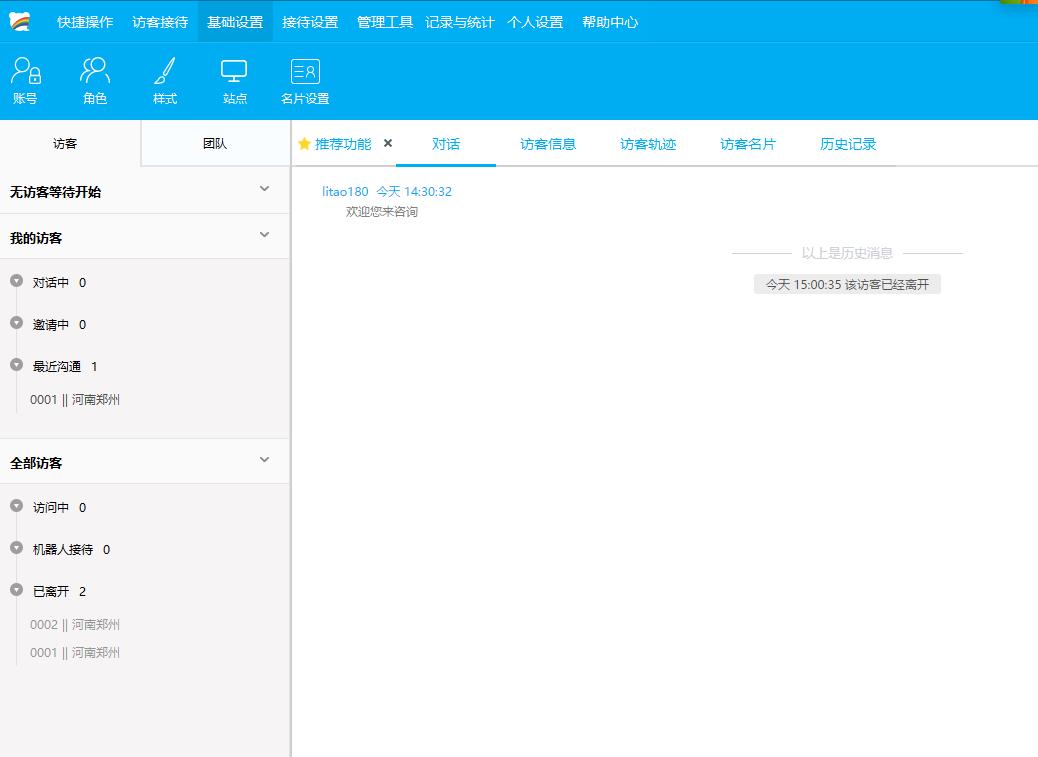Click the status dot beside 机器人接待
The width and height of the screenshot is (1038, 757).
click(x=14, y=549)
